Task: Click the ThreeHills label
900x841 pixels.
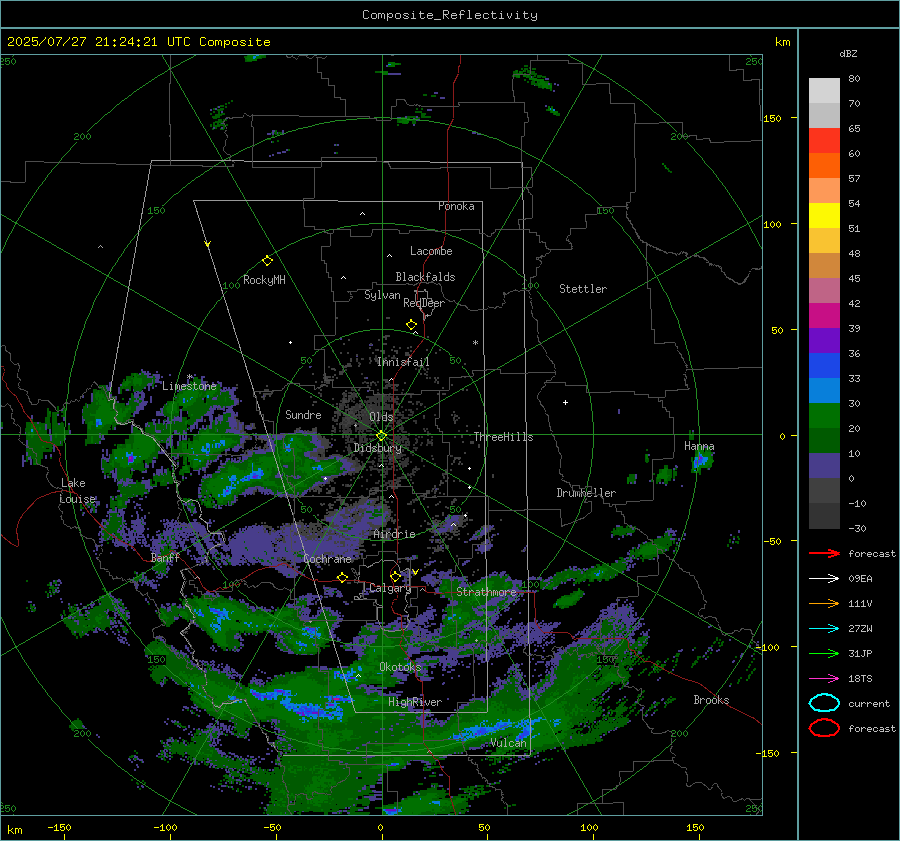Action: tap(503, 437)
